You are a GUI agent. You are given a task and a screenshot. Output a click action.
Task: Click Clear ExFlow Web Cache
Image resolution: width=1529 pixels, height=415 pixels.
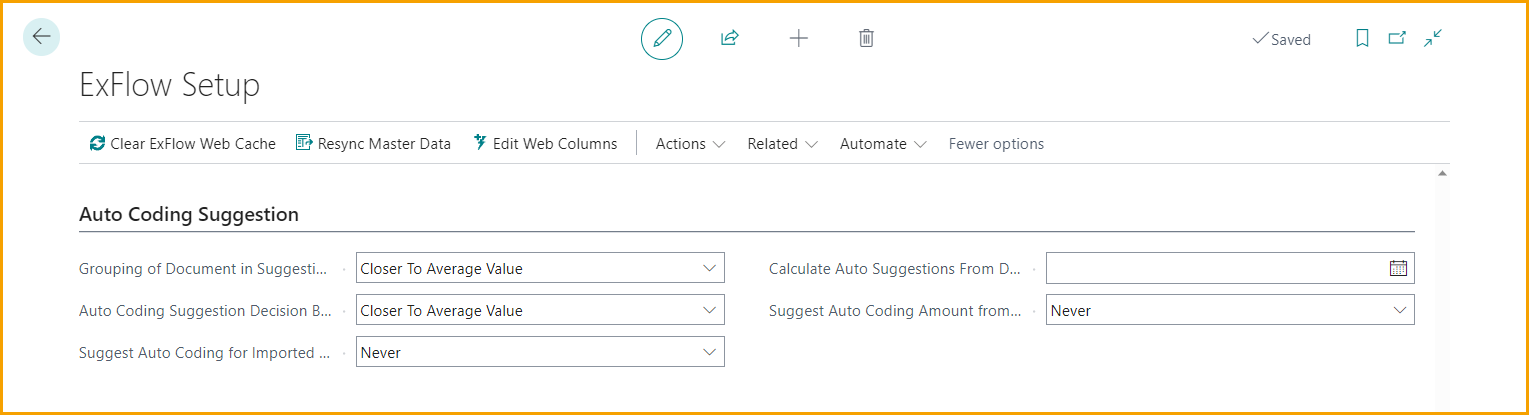coord(182,144)
